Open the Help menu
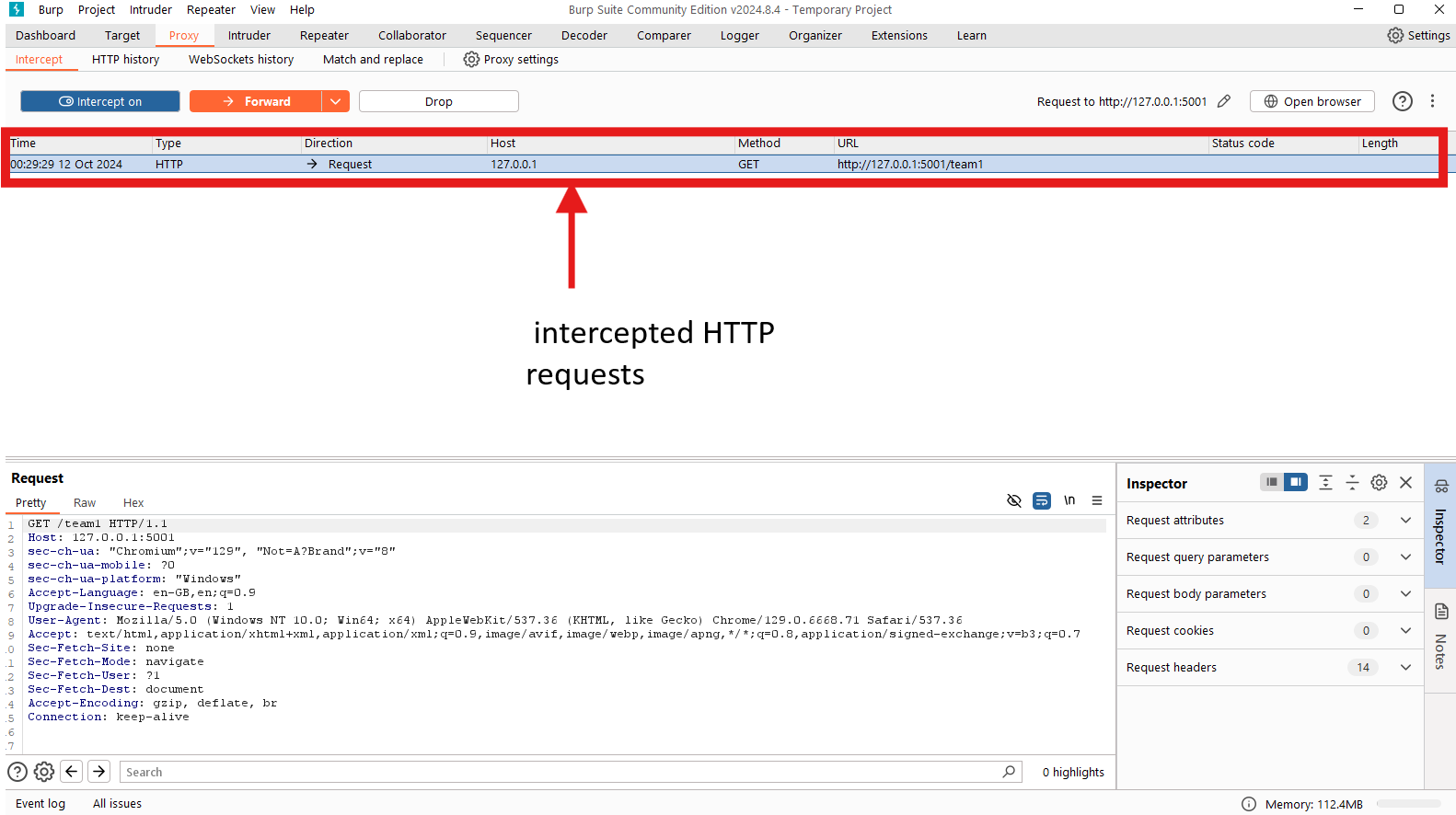 tap(302, 9)
